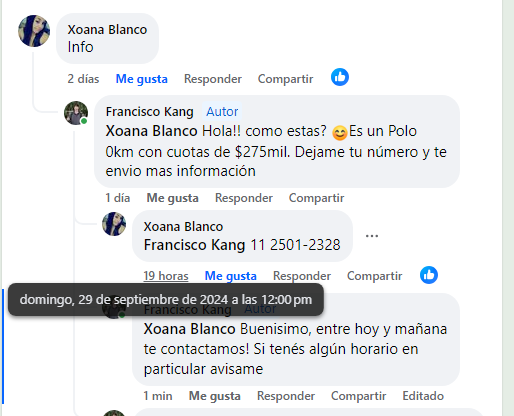Screen dimensions: 514x416
Task: Open Francisco Kang's avatar next to the Polo reply
Action: tap(76, 113)
